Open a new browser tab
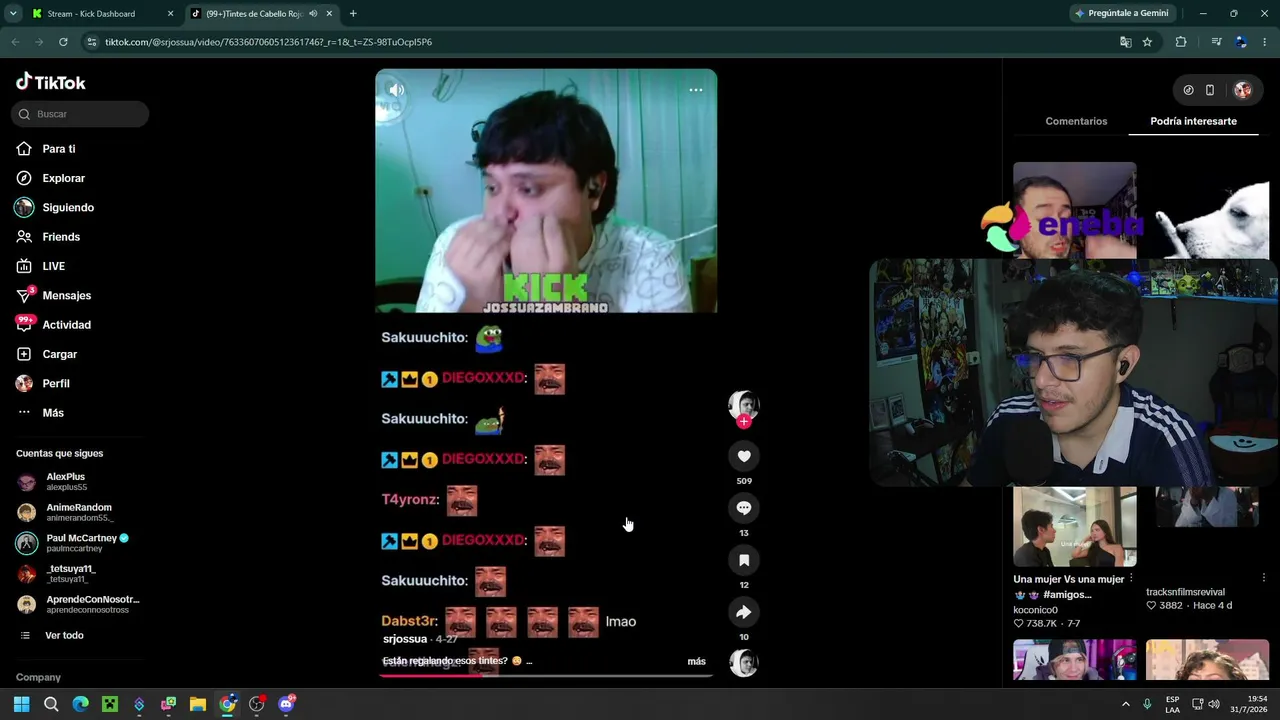1280x720 pixels. 353,14
